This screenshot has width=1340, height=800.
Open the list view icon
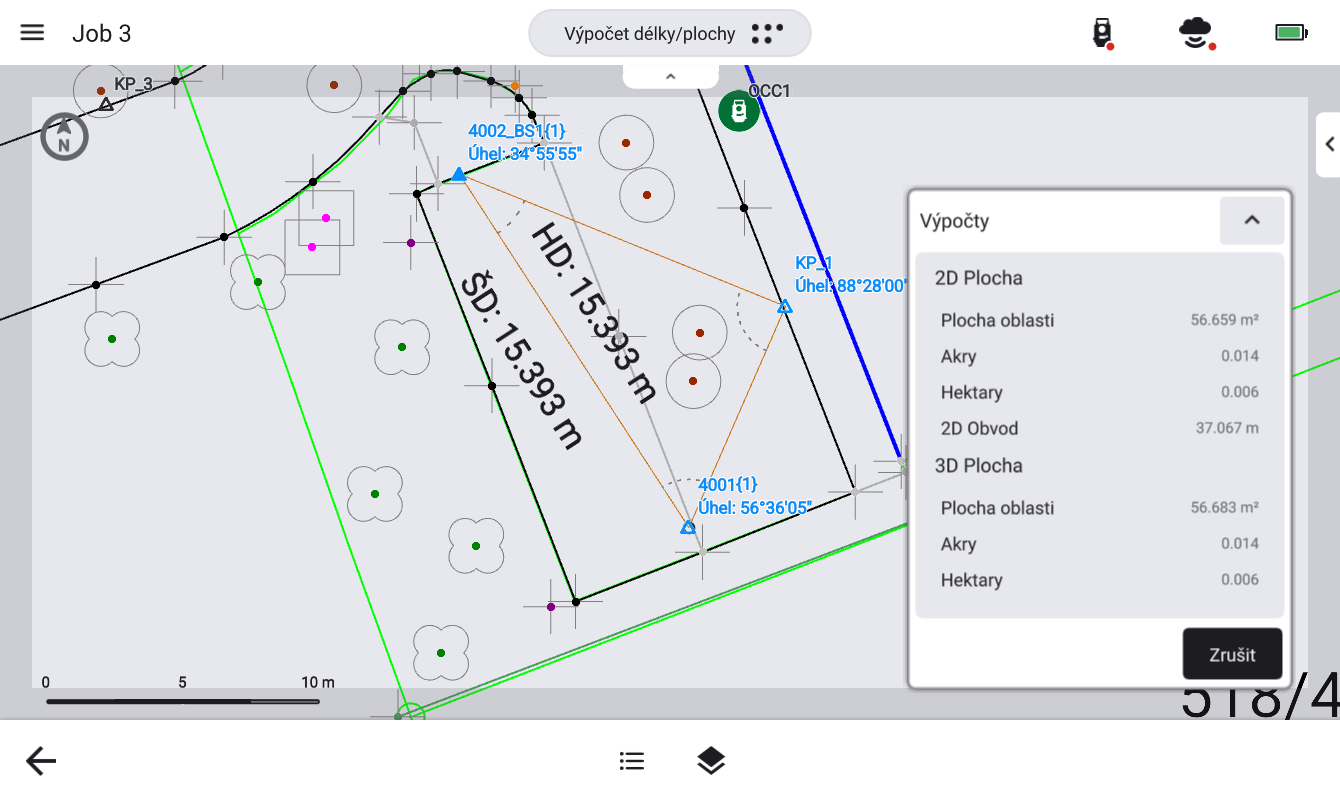coord(631,761)
